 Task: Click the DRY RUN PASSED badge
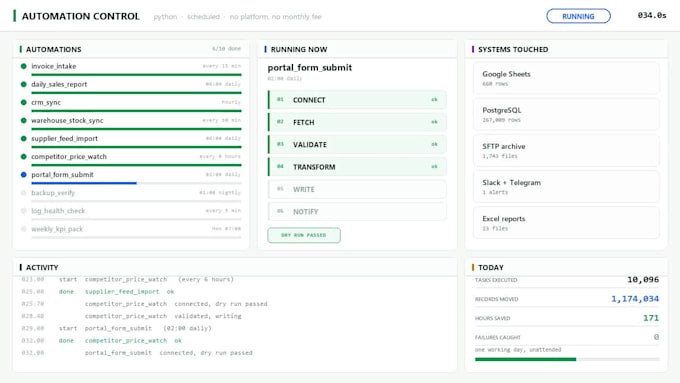point(304,235)
